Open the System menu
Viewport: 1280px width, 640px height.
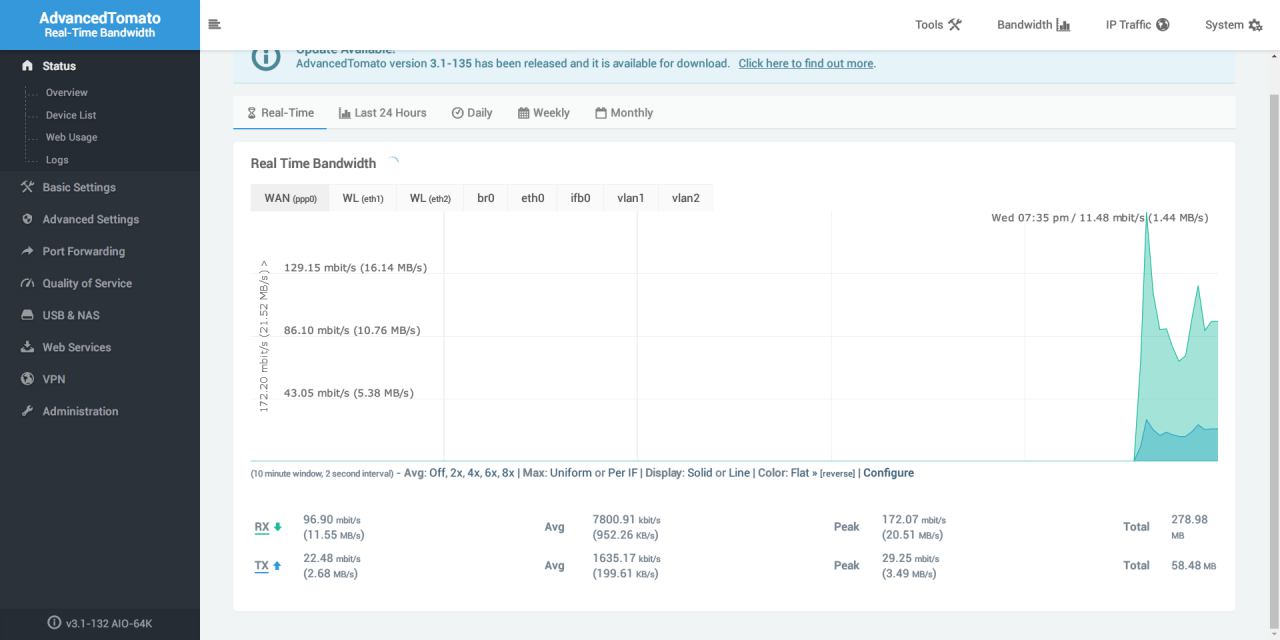coord(1233,24)
